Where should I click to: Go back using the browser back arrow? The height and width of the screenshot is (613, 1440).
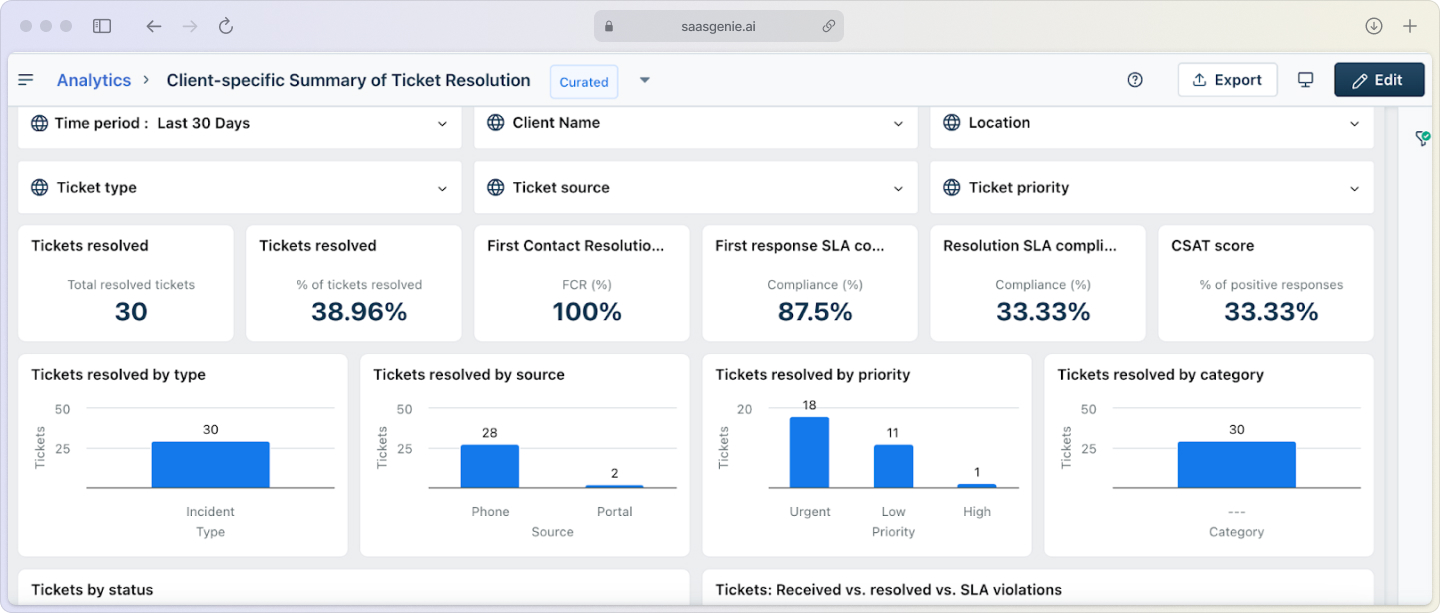[153, 26]
